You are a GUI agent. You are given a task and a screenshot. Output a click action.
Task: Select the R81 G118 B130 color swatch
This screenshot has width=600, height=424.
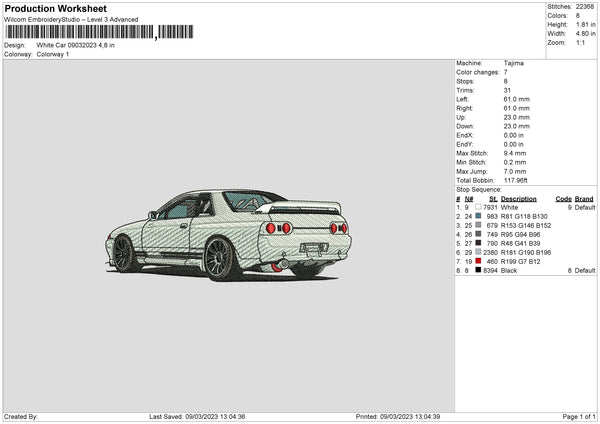click(480, 216)
